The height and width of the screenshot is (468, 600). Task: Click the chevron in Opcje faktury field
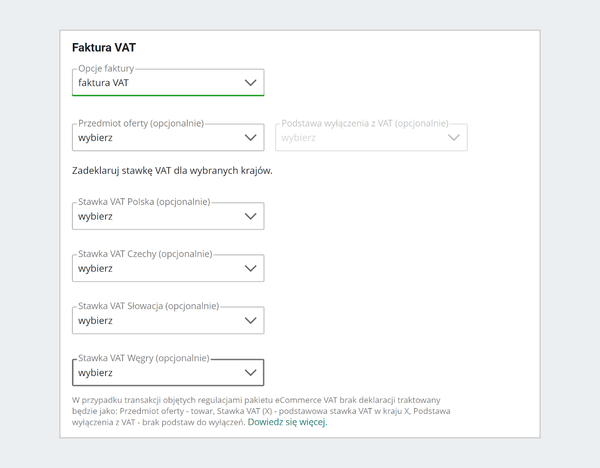(x=250, y=83)
